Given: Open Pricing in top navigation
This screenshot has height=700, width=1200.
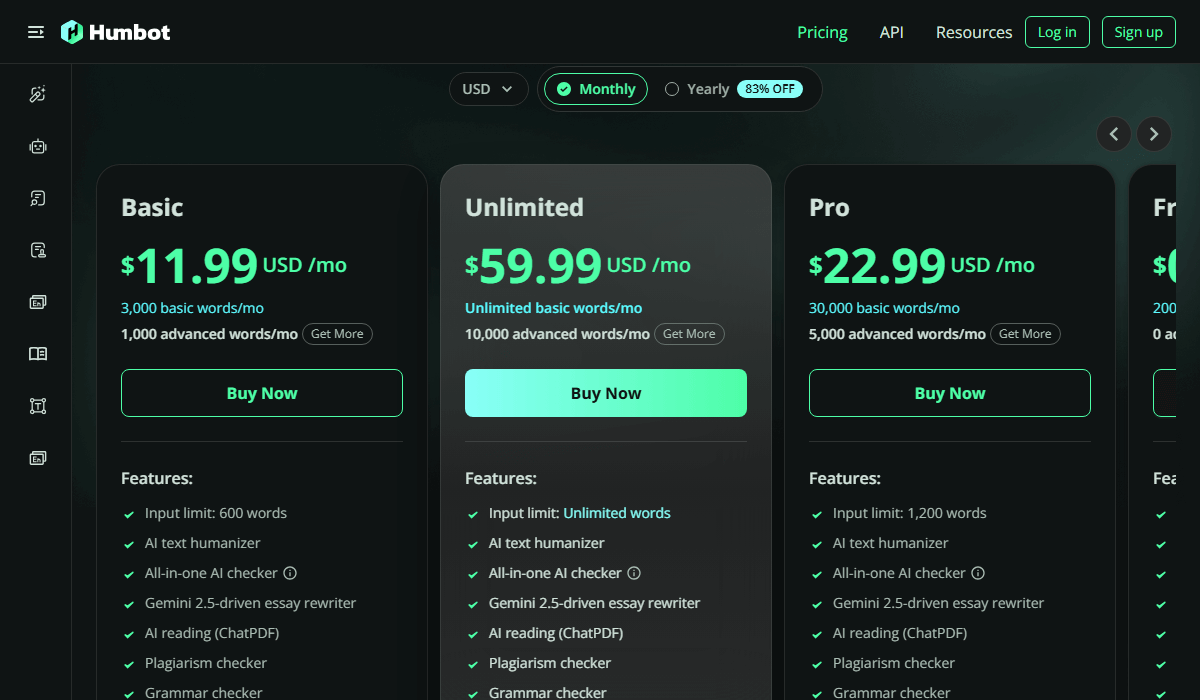Looking at the screenshot, I should point(822,32).
